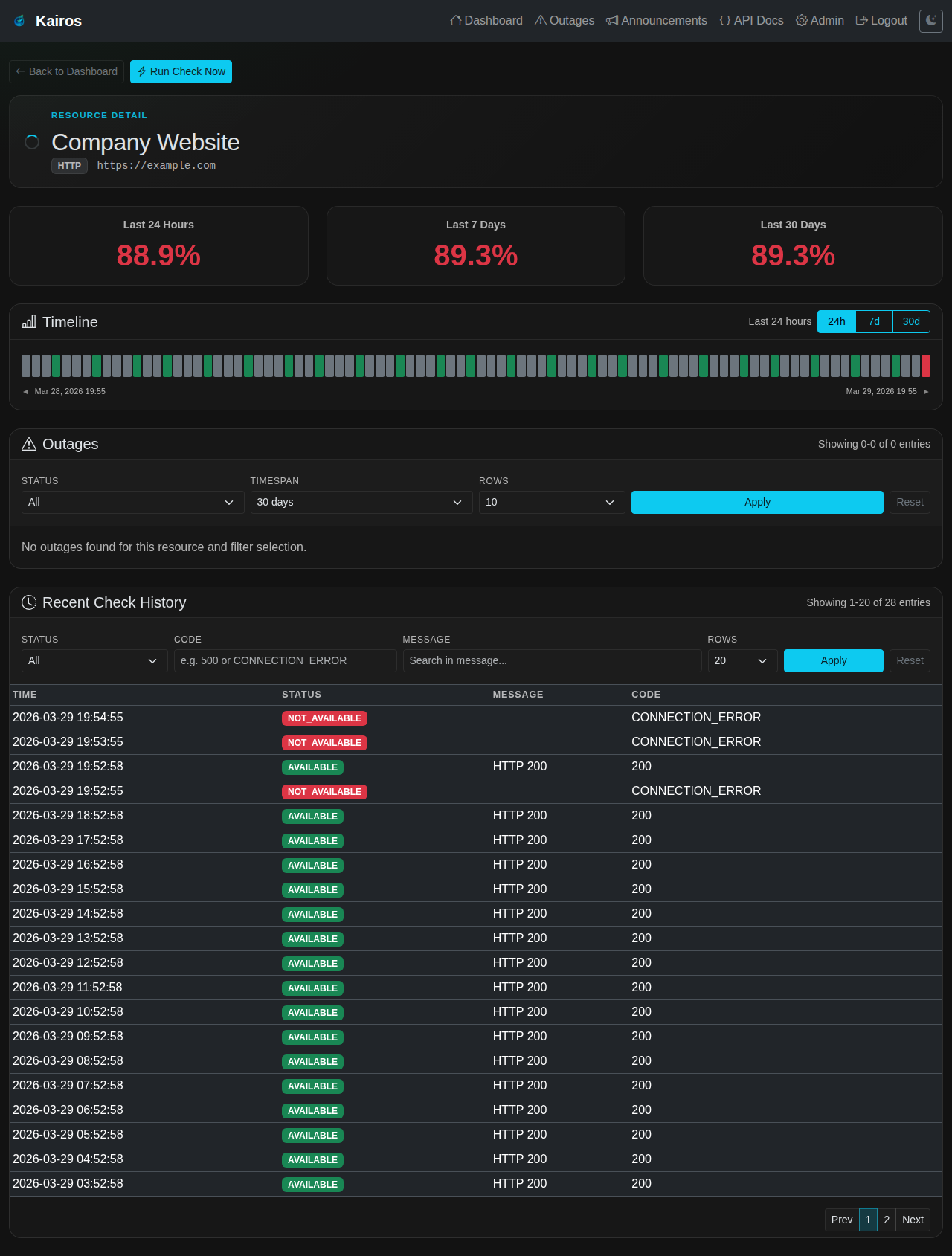952x1256 pixels.
Task: Click Last 30 Days uptime card
Action: 793,245
